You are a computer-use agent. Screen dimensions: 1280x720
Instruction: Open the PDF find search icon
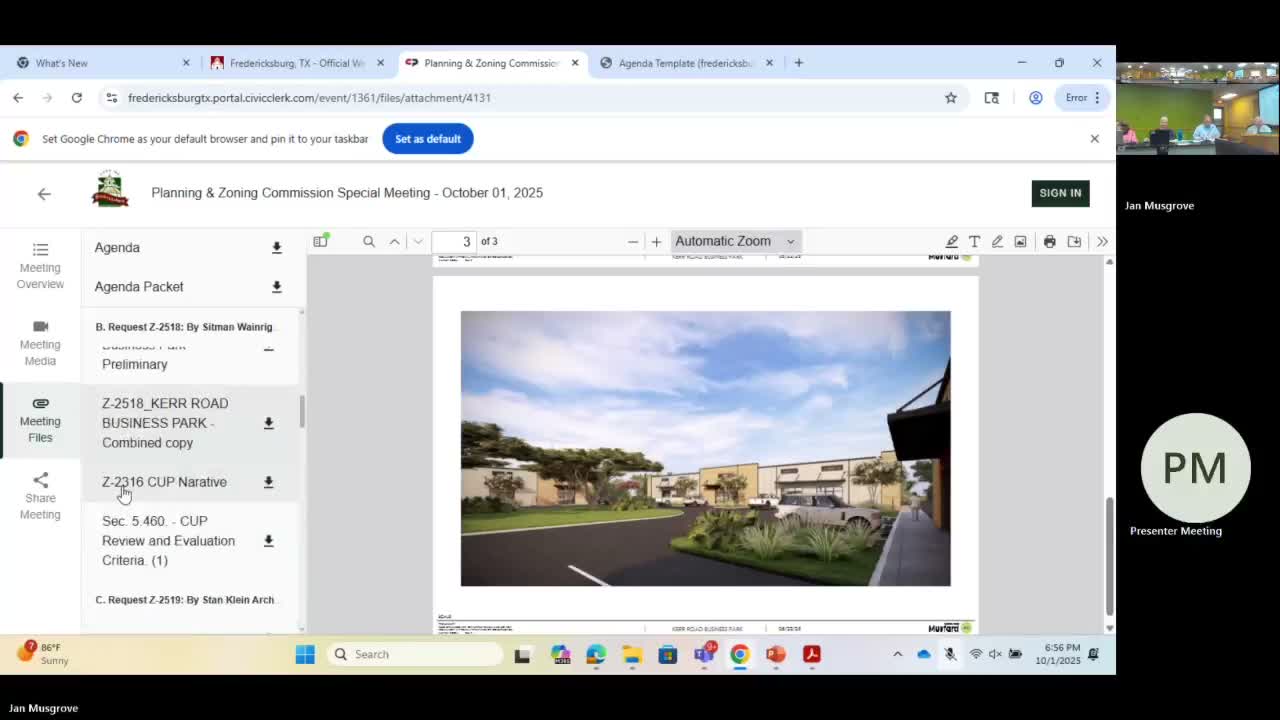(369, 241)
